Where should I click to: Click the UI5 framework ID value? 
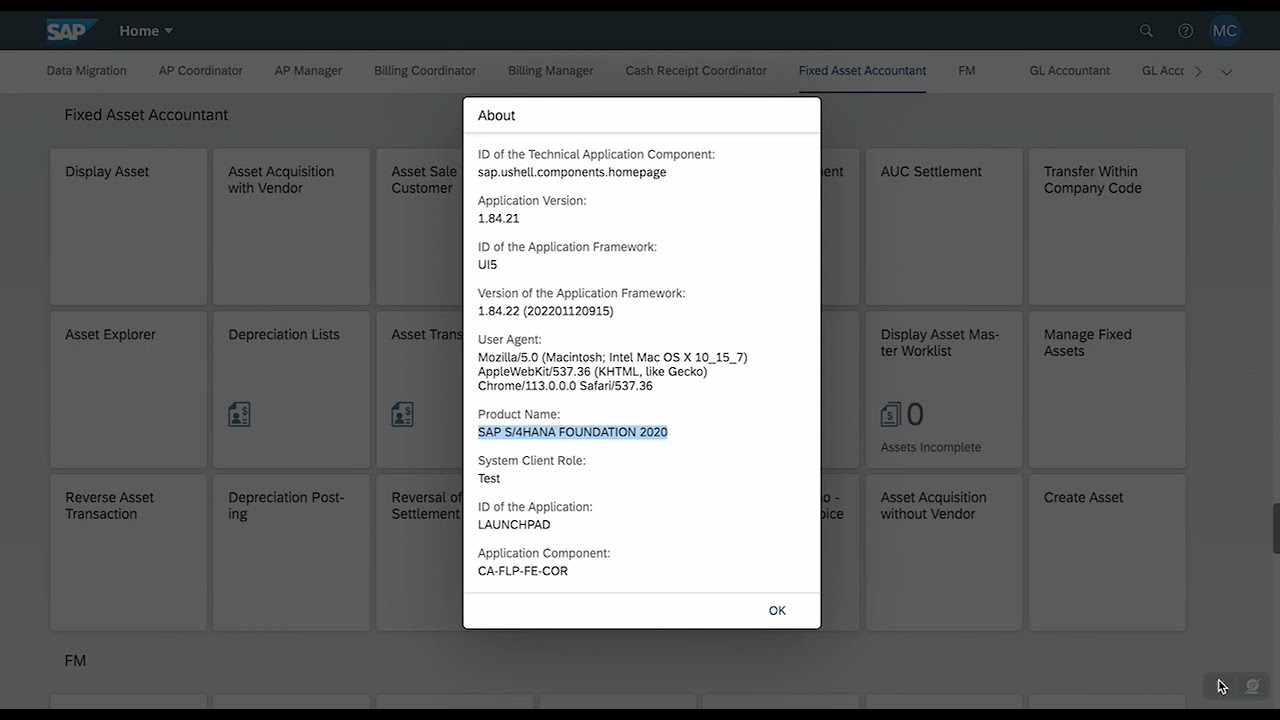pos(487,265)
